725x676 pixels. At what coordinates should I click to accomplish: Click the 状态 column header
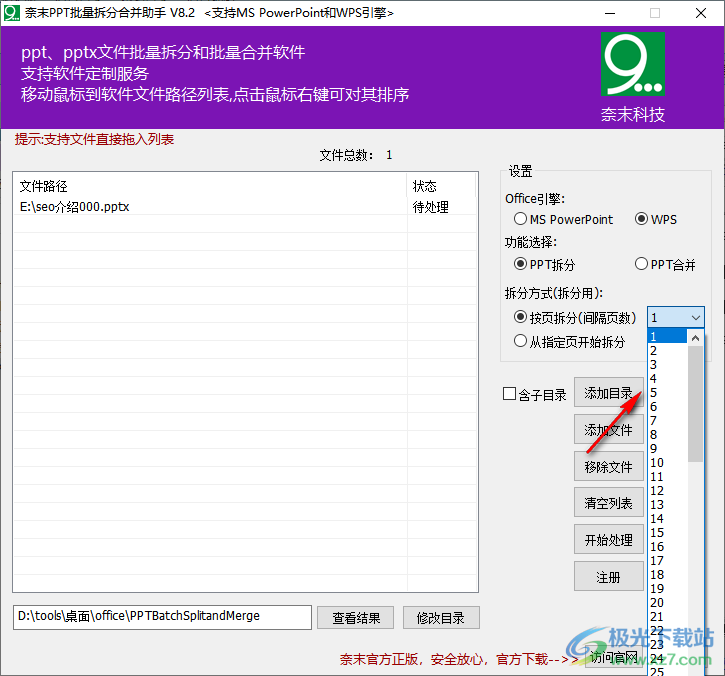[442, 186]
